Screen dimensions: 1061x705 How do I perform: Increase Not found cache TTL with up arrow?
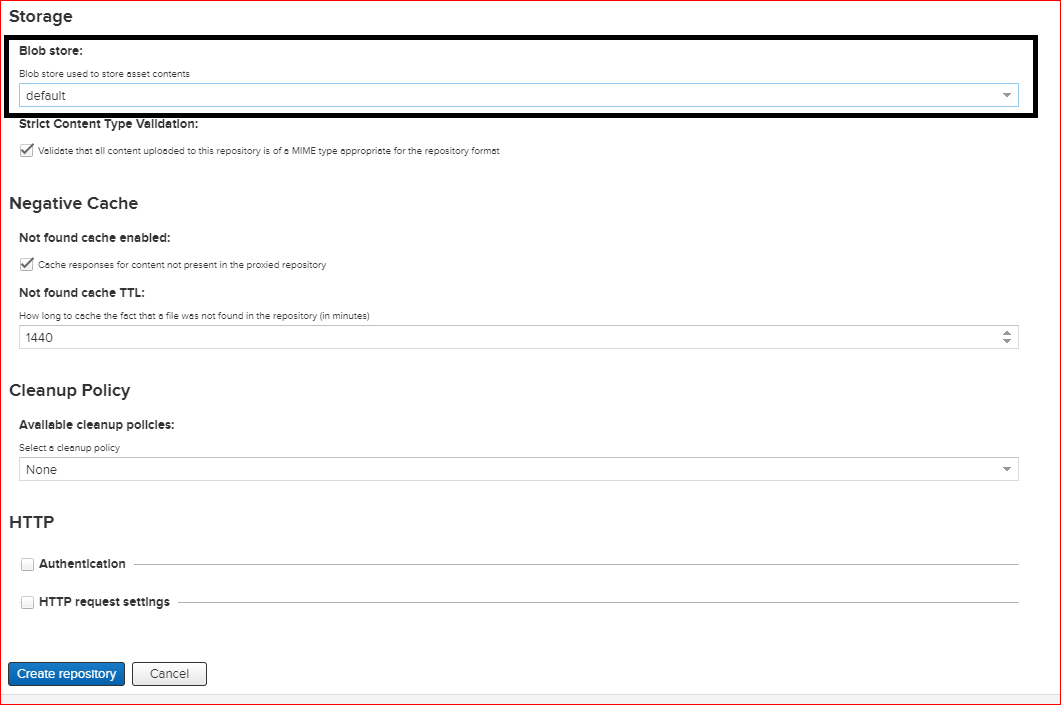click(1006, 333)
